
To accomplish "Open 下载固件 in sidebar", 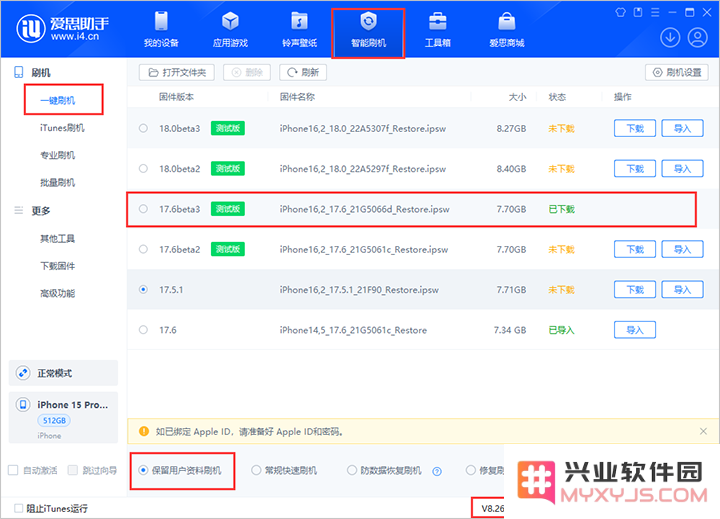I will (x=57, y=266).
